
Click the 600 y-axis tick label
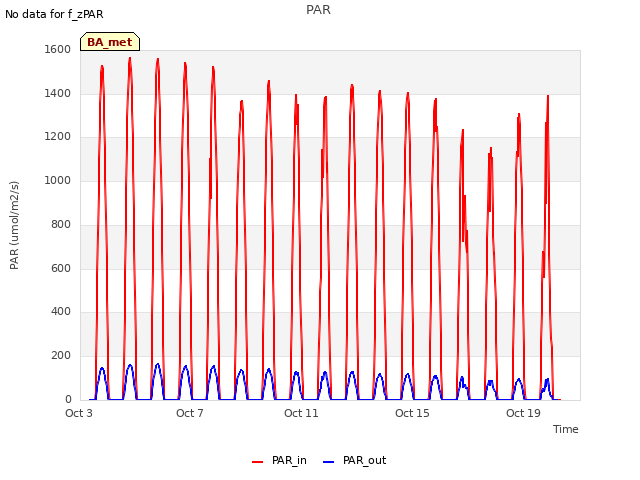click(61, 268)
